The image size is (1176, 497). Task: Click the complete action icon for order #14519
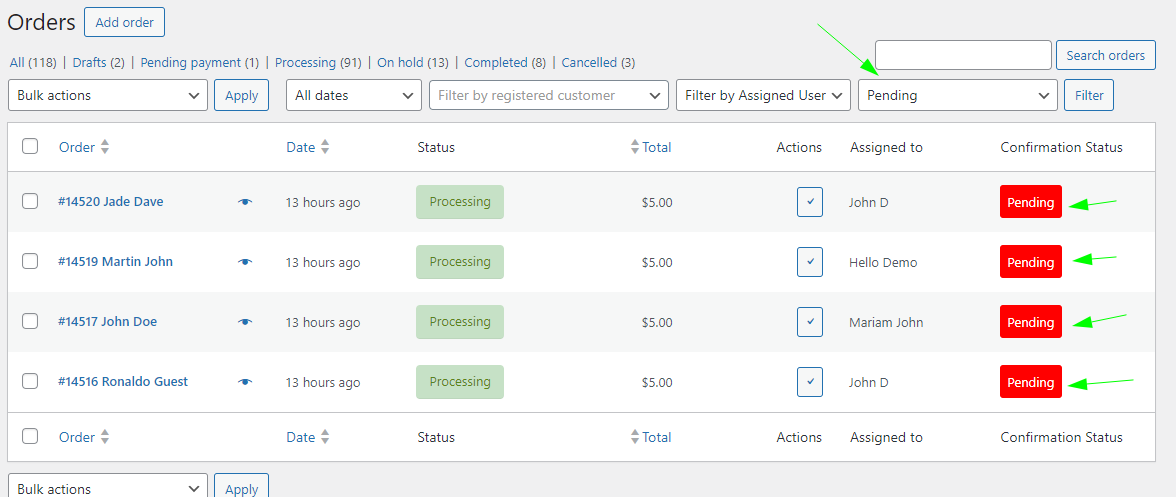[x=810, y=262]
